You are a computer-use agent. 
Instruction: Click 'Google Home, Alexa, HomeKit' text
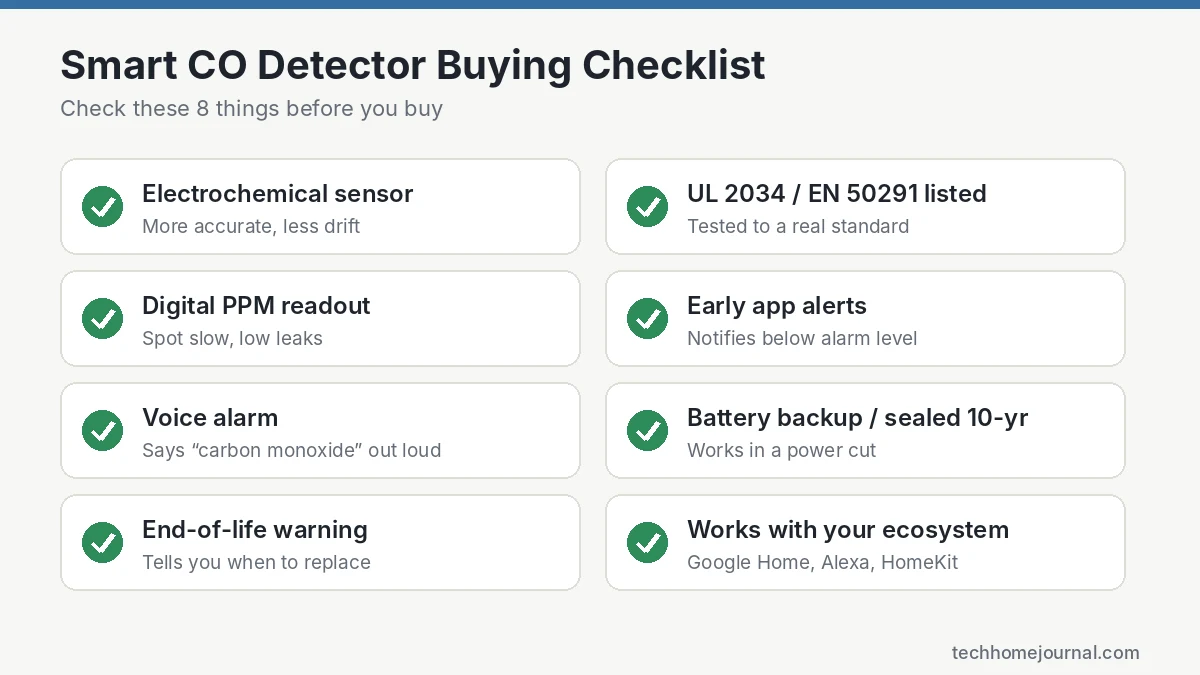click(822, 562)
